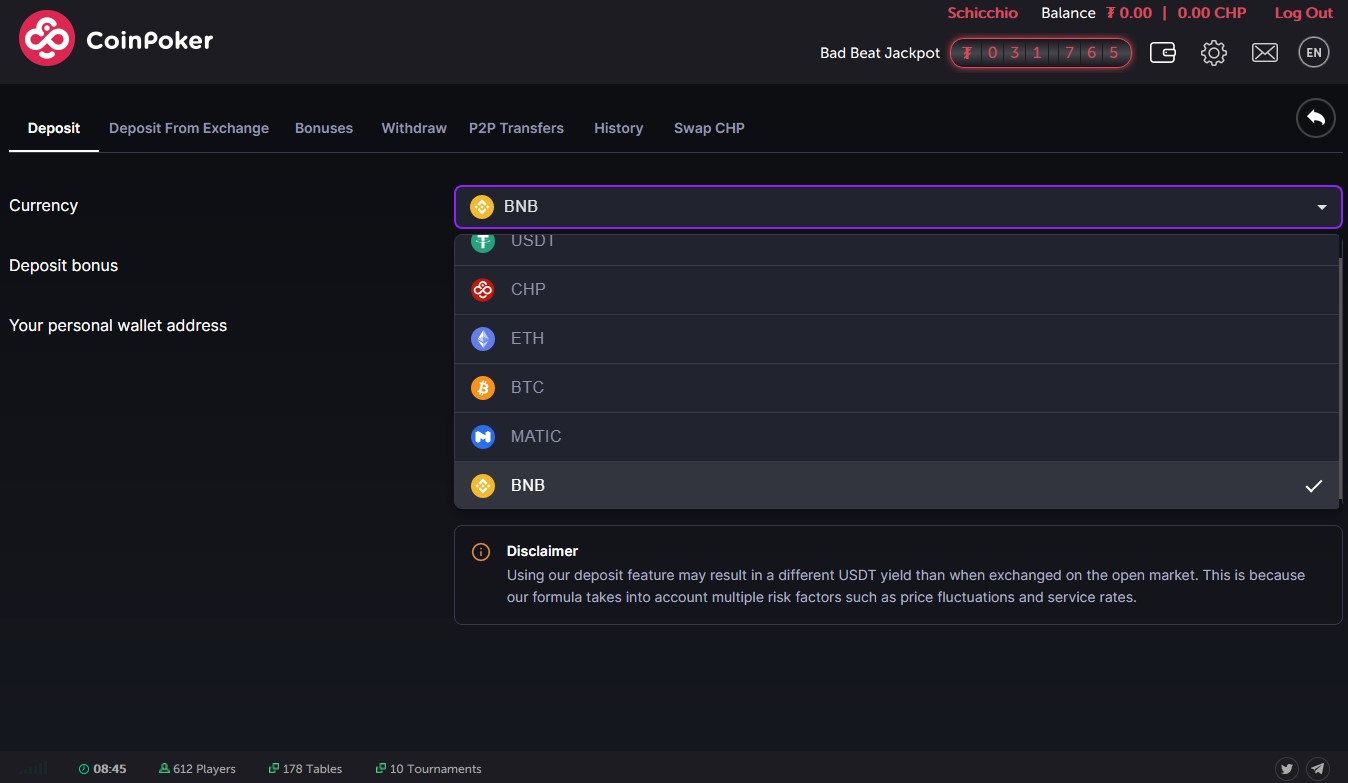Click the 08:45 clock text
The height and width of the screenshot is (783, 1348).
[x=110, y=769]
